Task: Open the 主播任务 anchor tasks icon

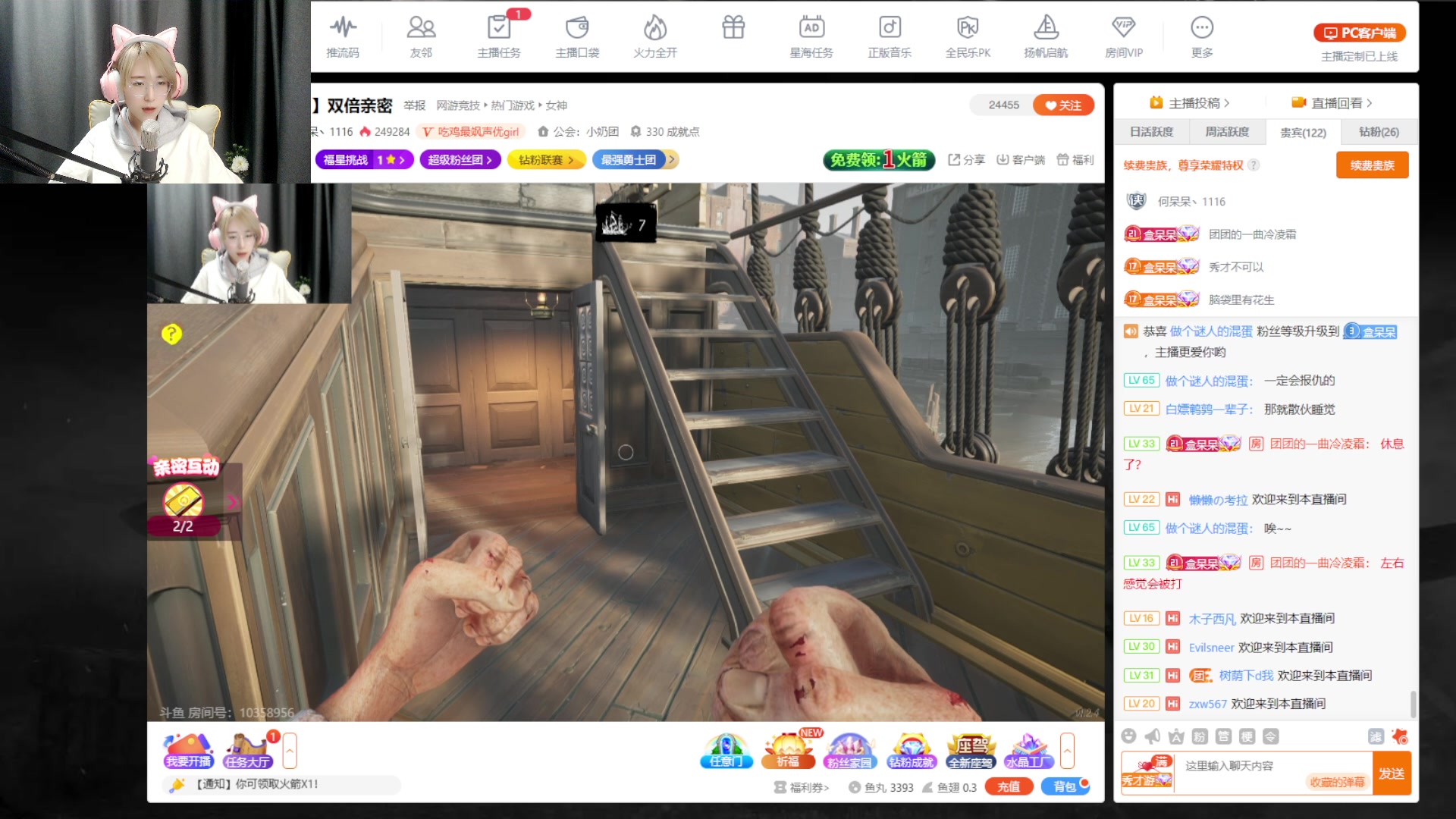Action: click(499, 36)
